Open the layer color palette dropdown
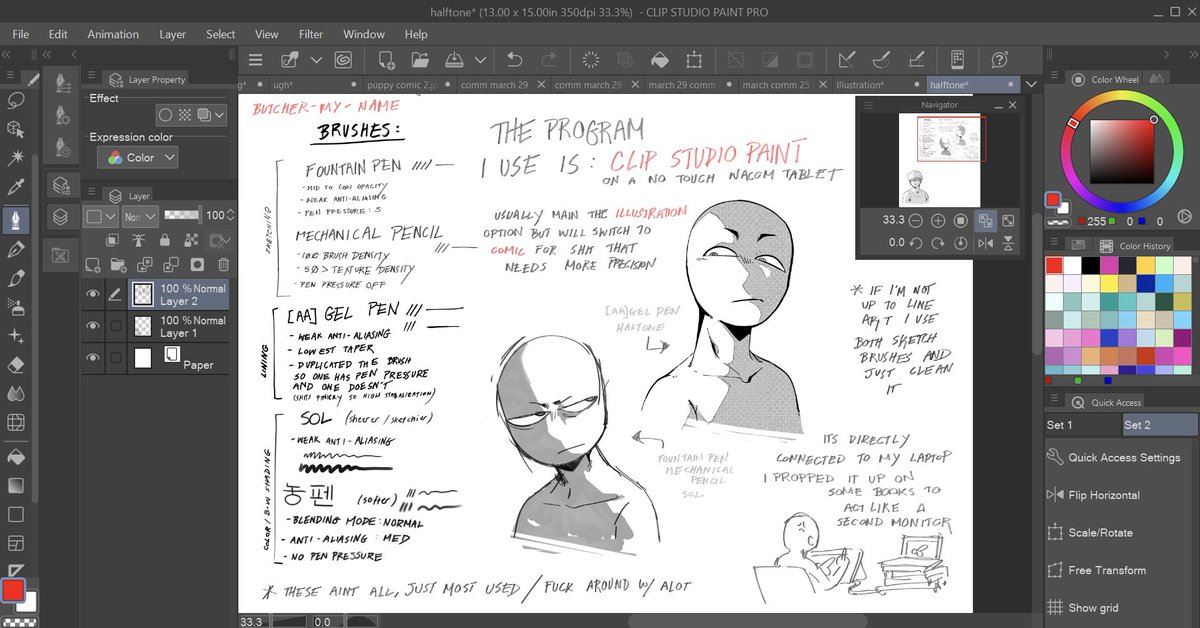Image resolution: width=1200 pixels, height=628 pixels. pyautogui.click(x=100, y=216)
